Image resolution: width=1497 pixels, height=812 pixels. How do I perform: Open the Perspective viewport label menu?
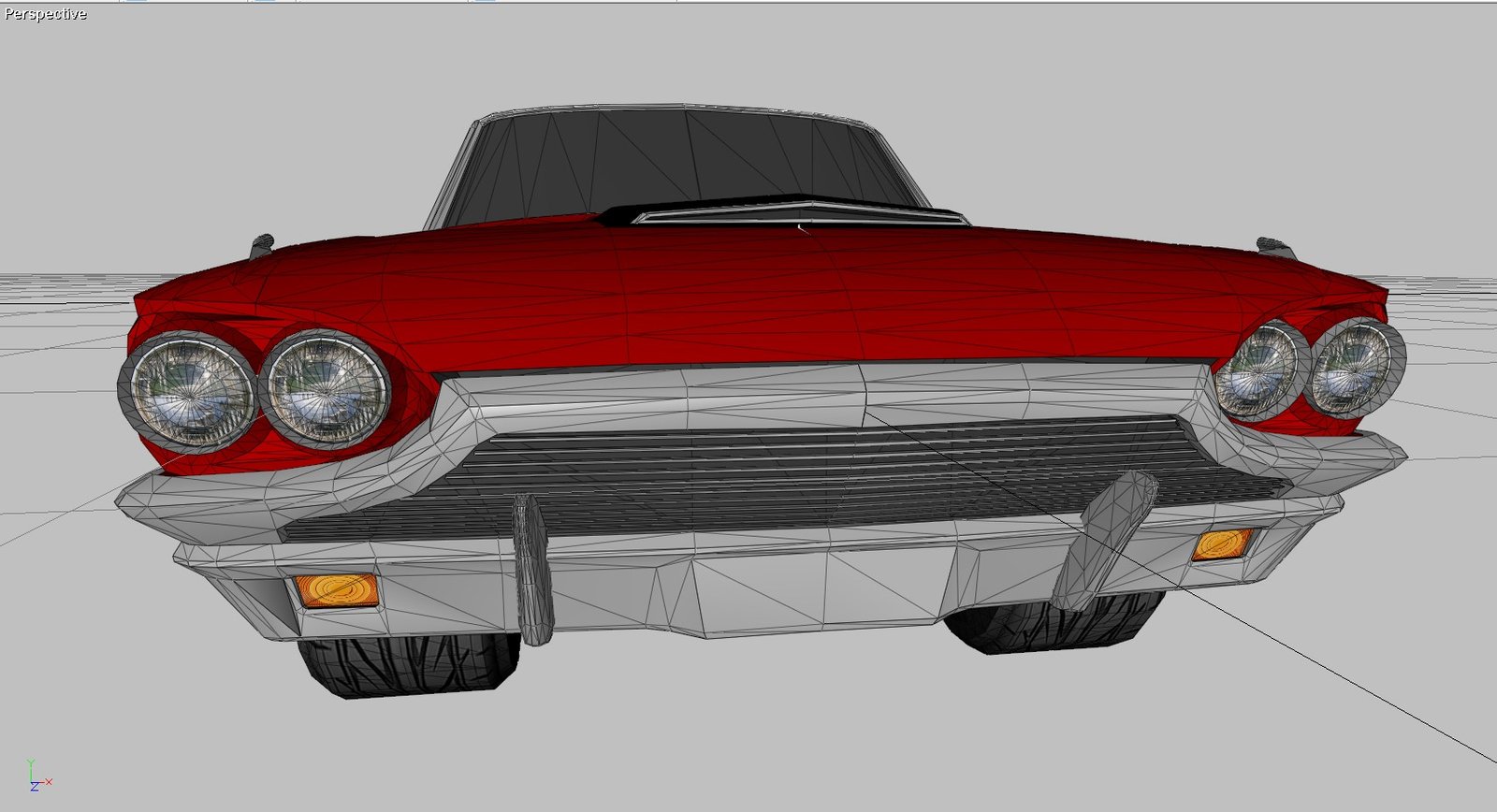pyautogui.click(x=45, y=14)
